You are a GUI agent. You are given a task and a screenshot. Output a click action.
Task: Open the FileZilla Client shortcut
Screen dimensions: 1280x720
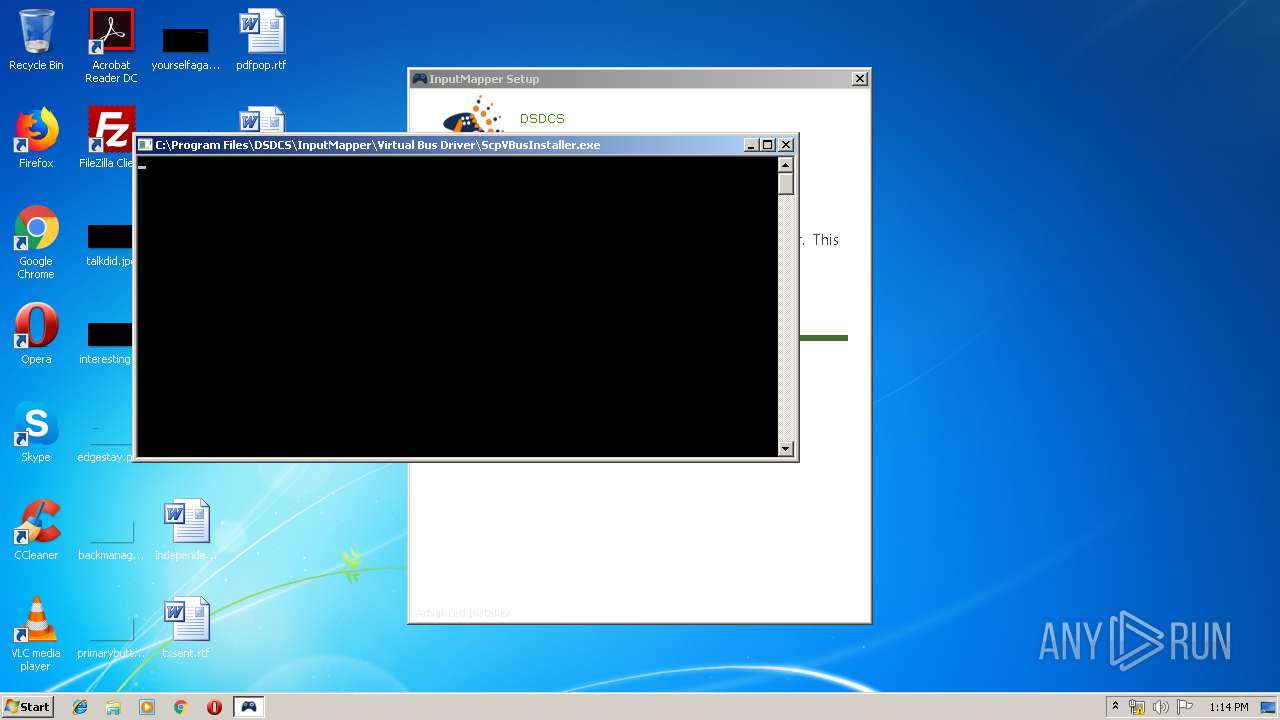(108, 139)
